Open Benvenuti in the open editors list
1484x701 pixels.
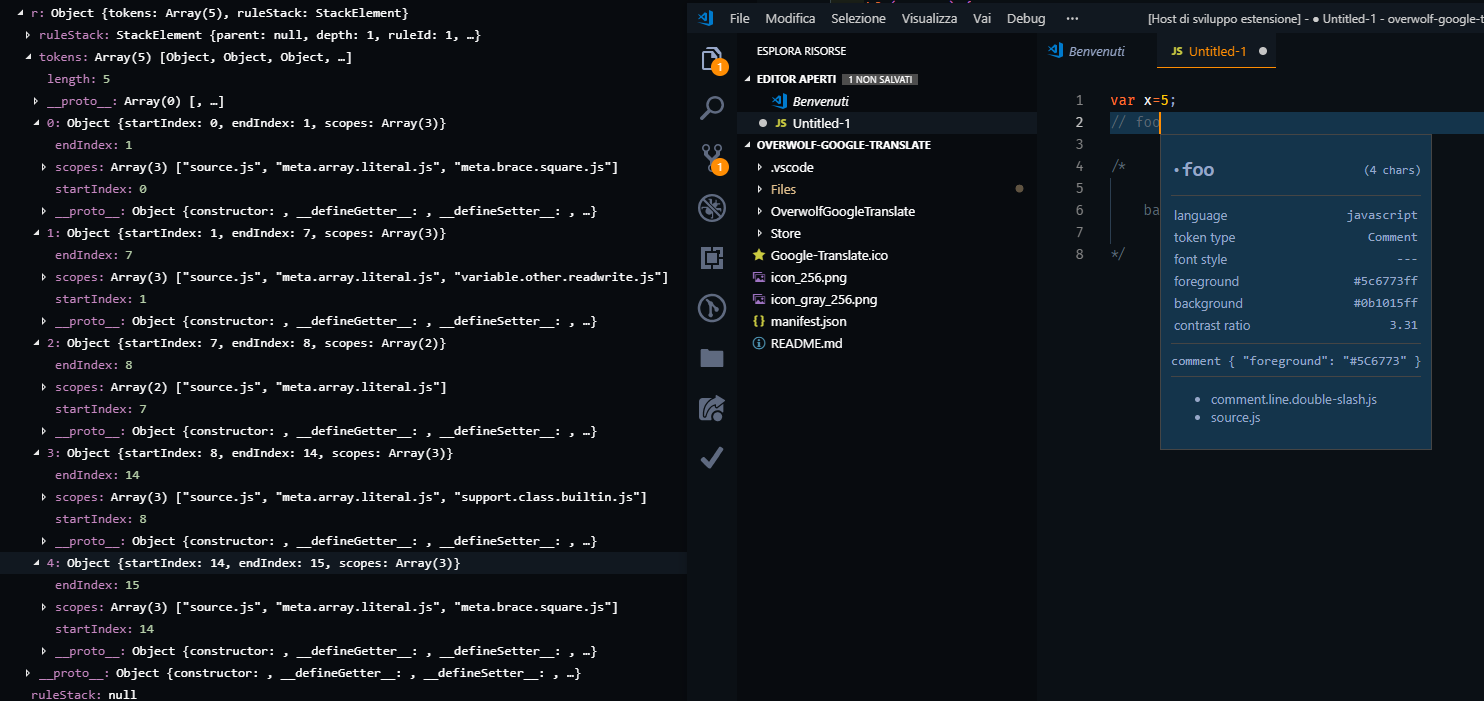click(x=820, y=101)
